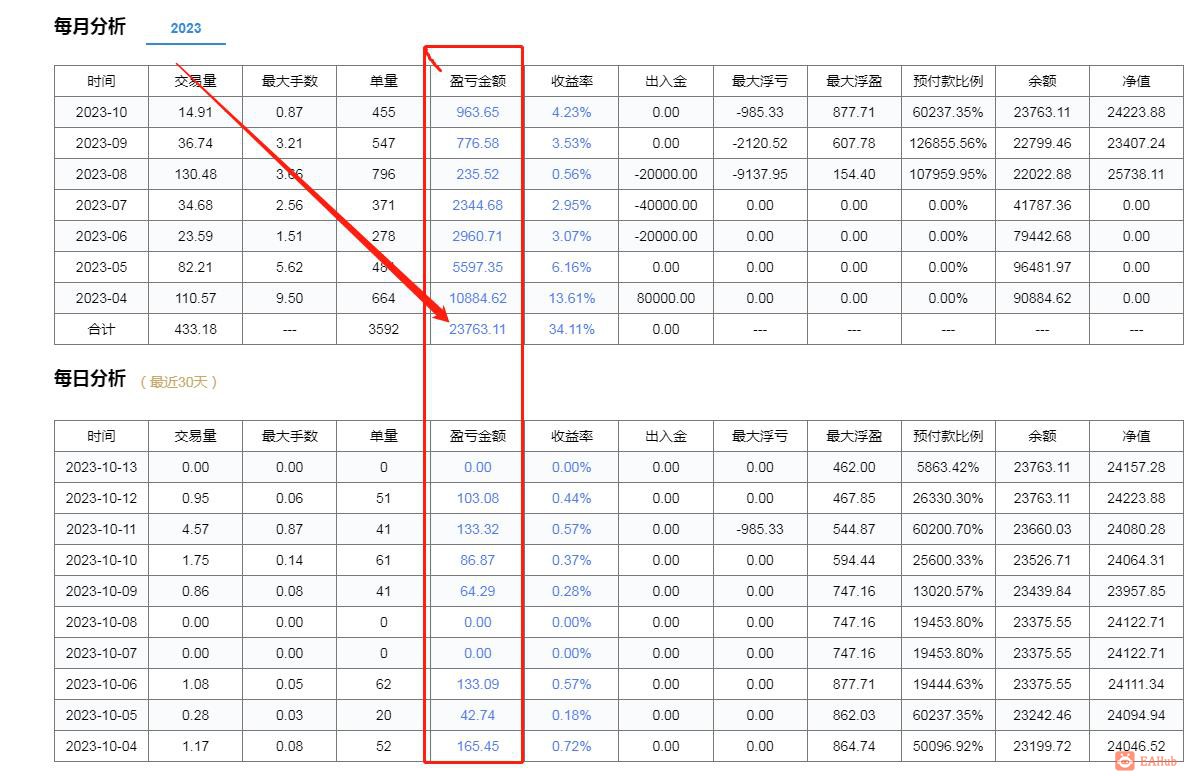
Task: Click the 0.56% return rate link
Action: click(571, 174)
